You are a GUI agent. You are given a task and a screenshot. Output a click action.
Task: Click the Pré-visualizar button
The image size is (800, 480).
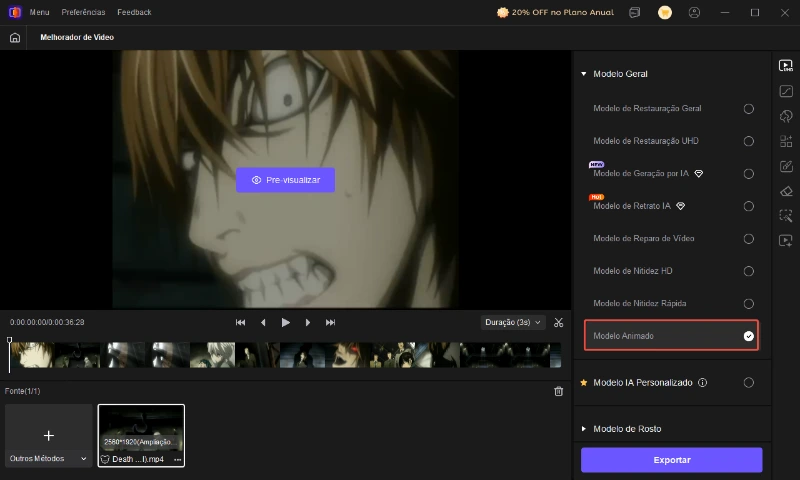tap(286, 180)
